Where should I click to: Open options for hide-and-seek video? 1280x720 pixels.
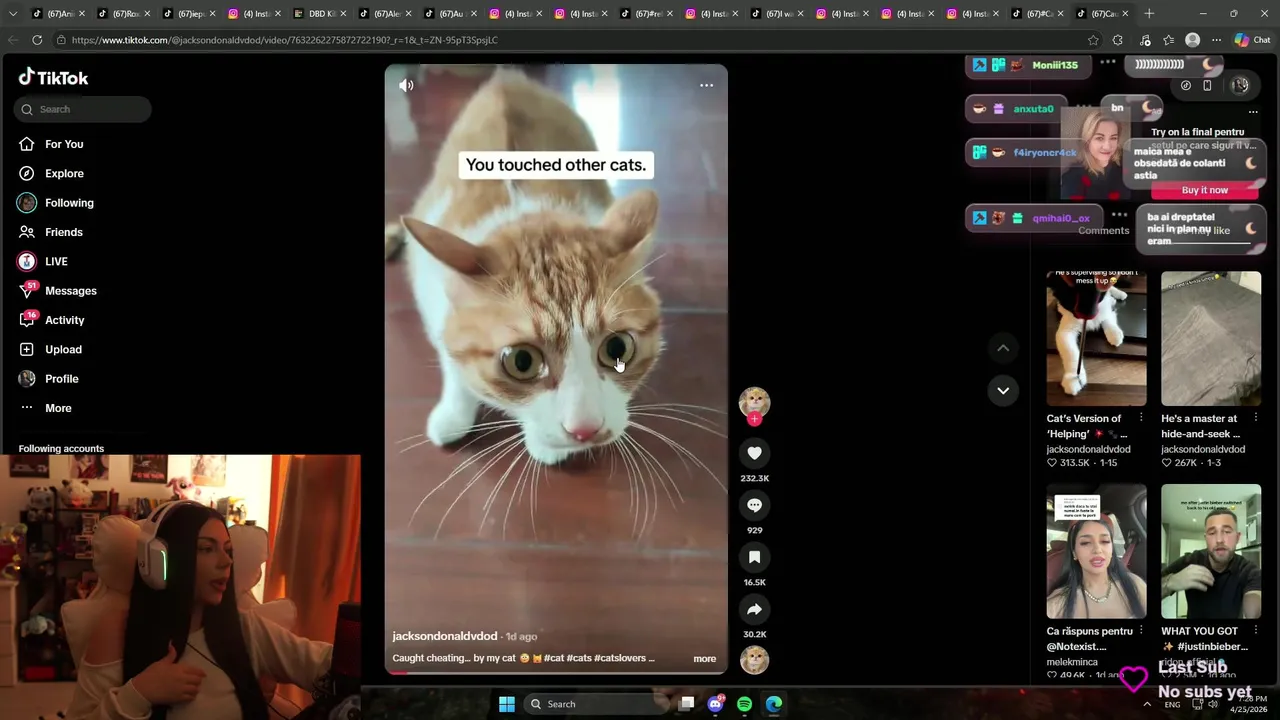1255,418
